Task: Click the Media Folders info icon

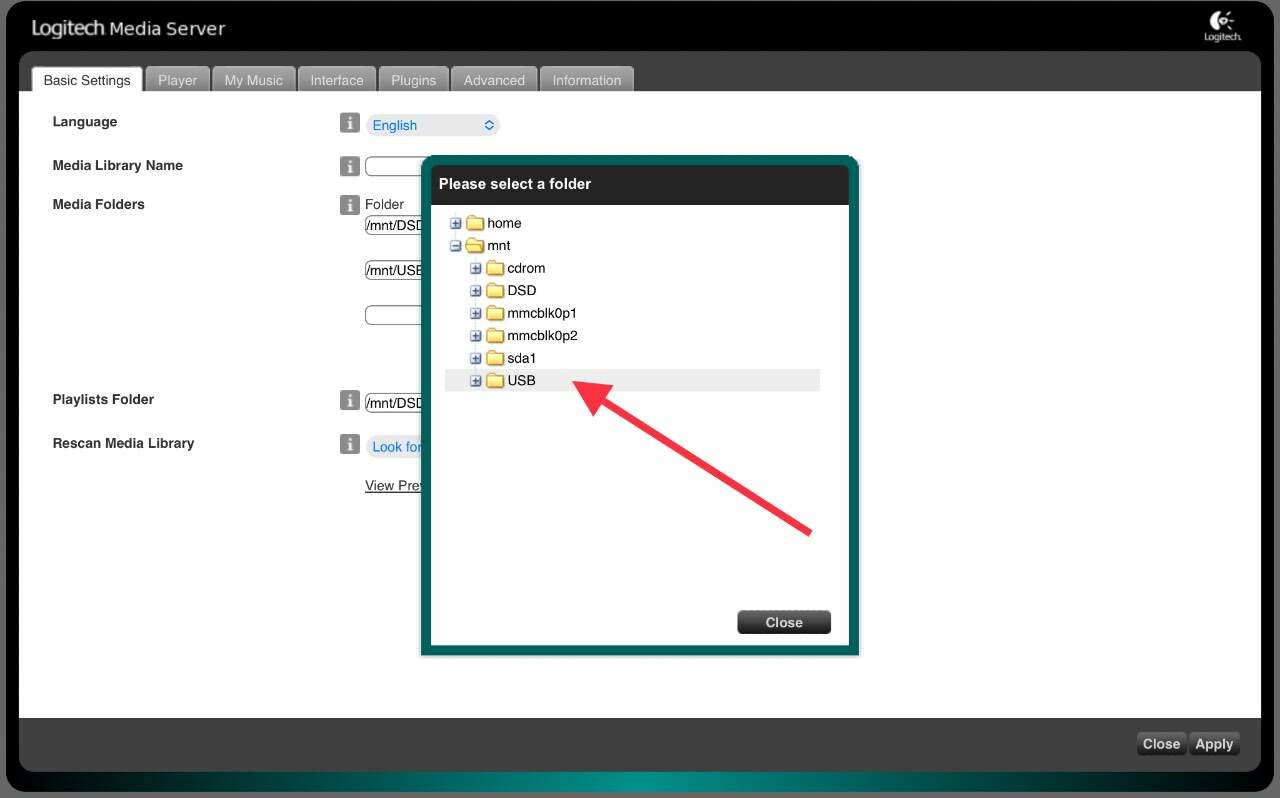Action: [349, 205]
